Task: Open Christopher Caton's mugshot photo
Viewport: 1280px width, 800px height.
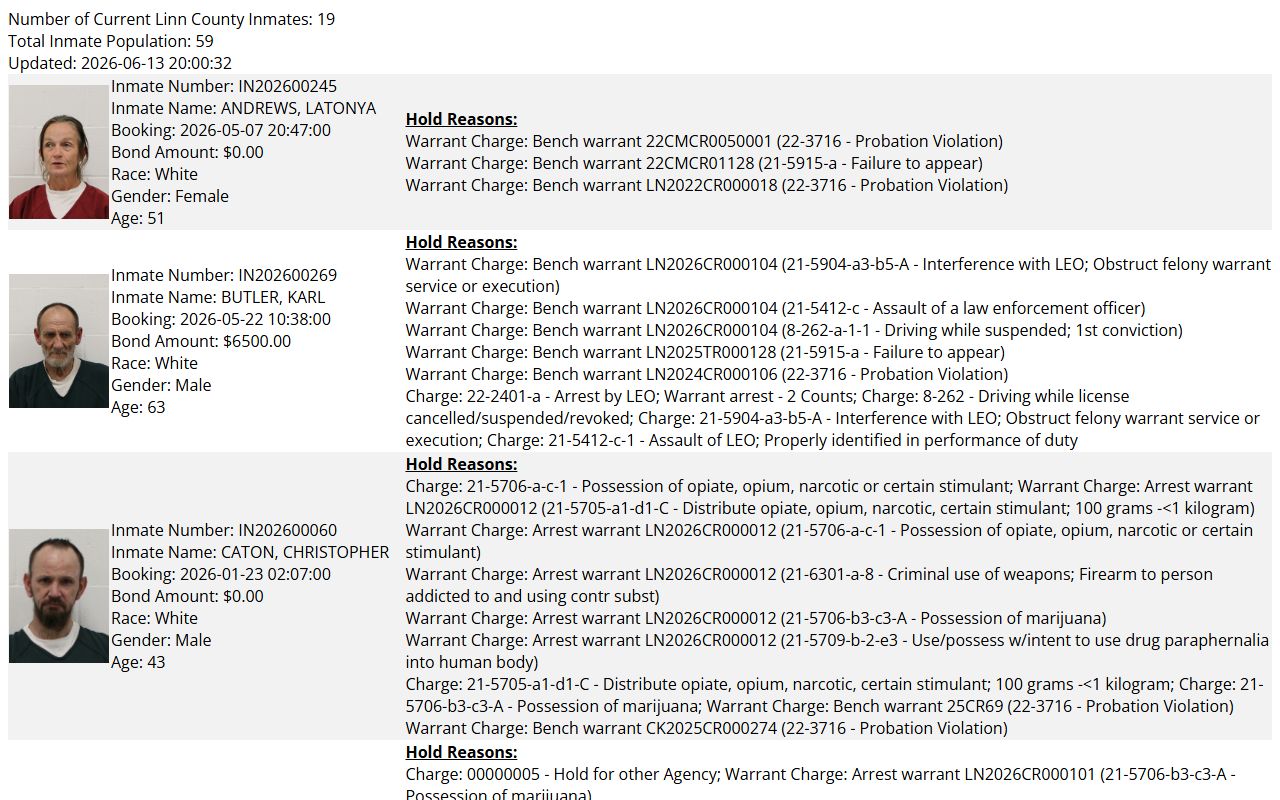Action: (x=59, y=596)
